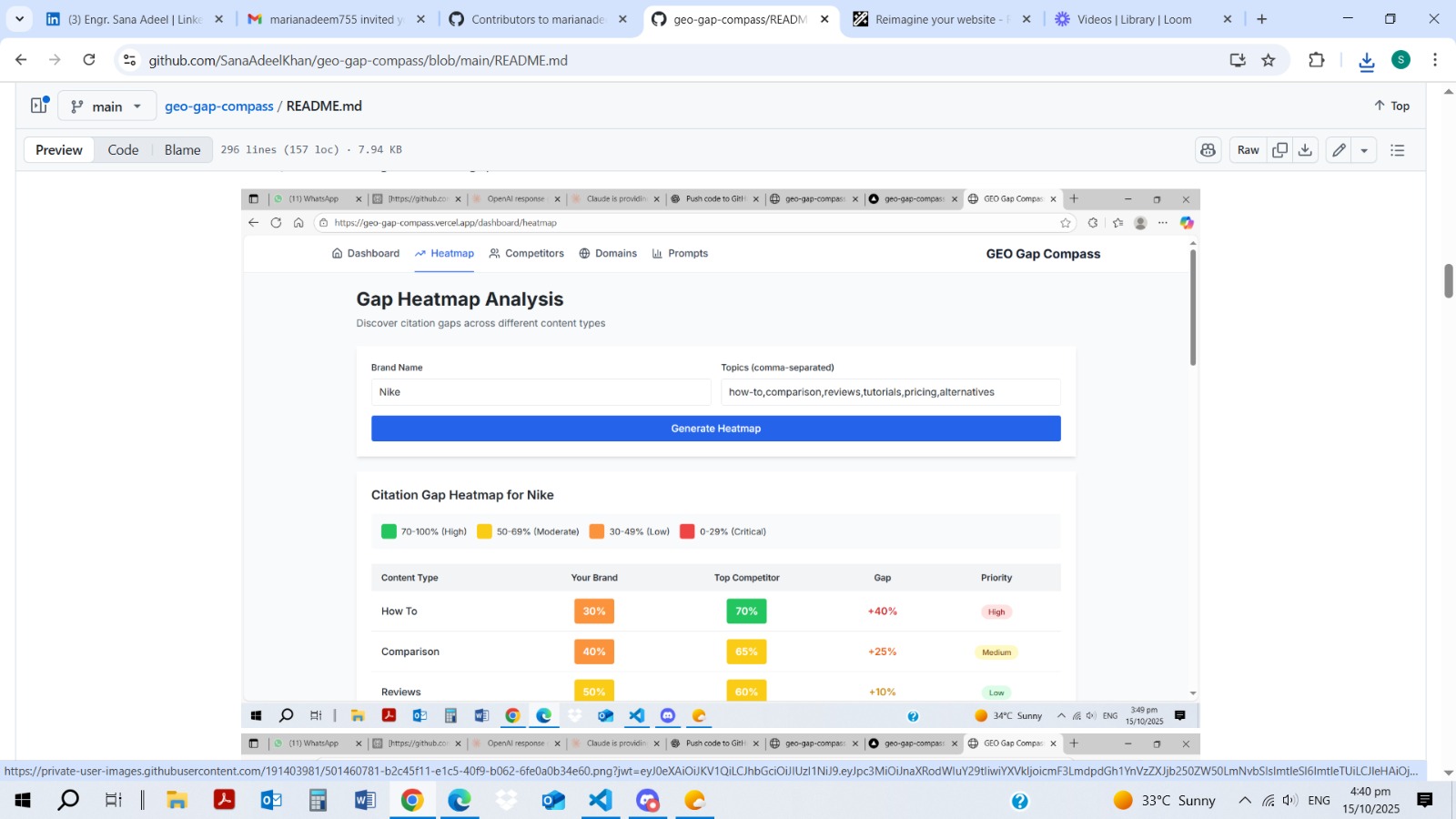Viewport: 1456px width, 819px height.
Task: Expand more edit options dropdown arrow
Action: pos(1364,150)
